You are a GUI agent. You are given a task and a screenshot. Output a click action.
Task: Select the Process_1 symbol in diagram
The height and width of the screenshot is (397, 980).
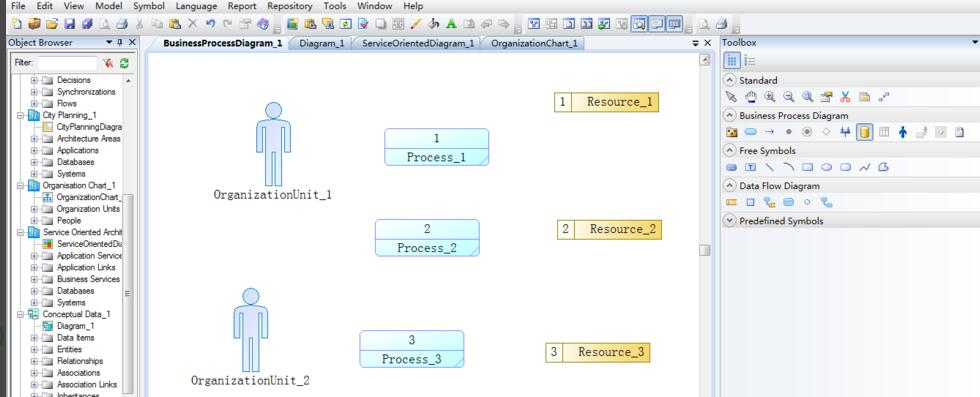(436, 147)
